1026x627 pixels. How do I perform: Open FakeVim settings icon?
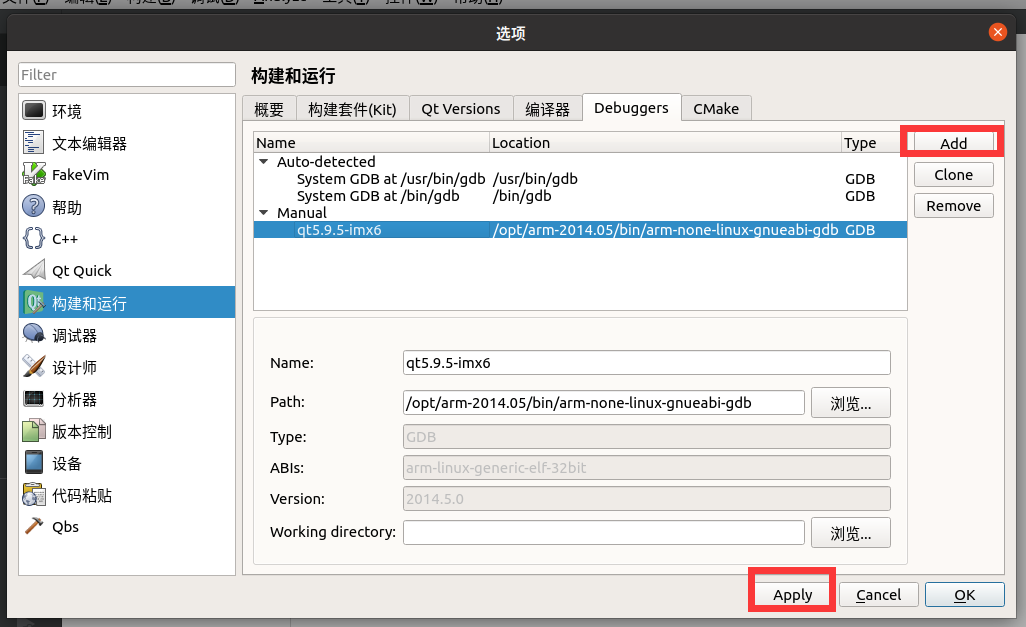[34, 175]
